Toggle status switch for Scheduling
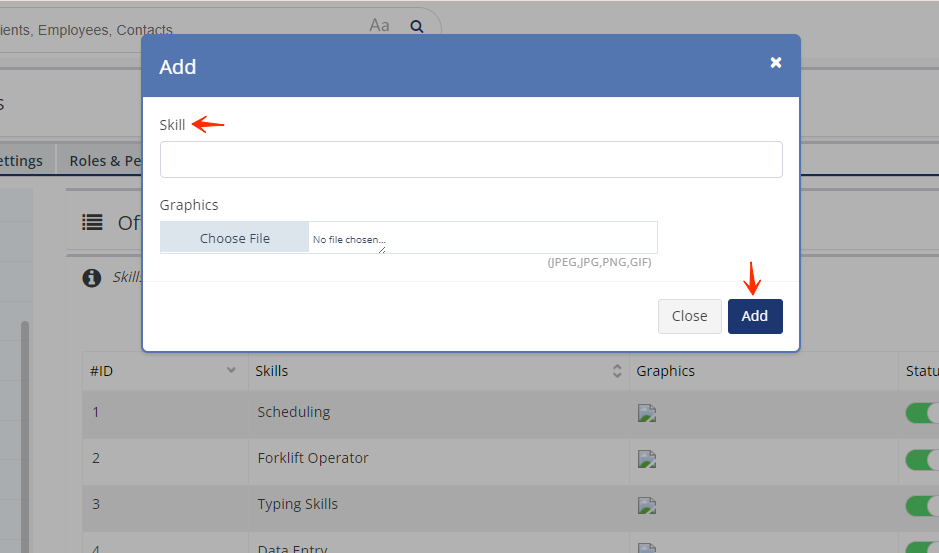Viewport: 939px width, 553px height. (x=922, y=412)
